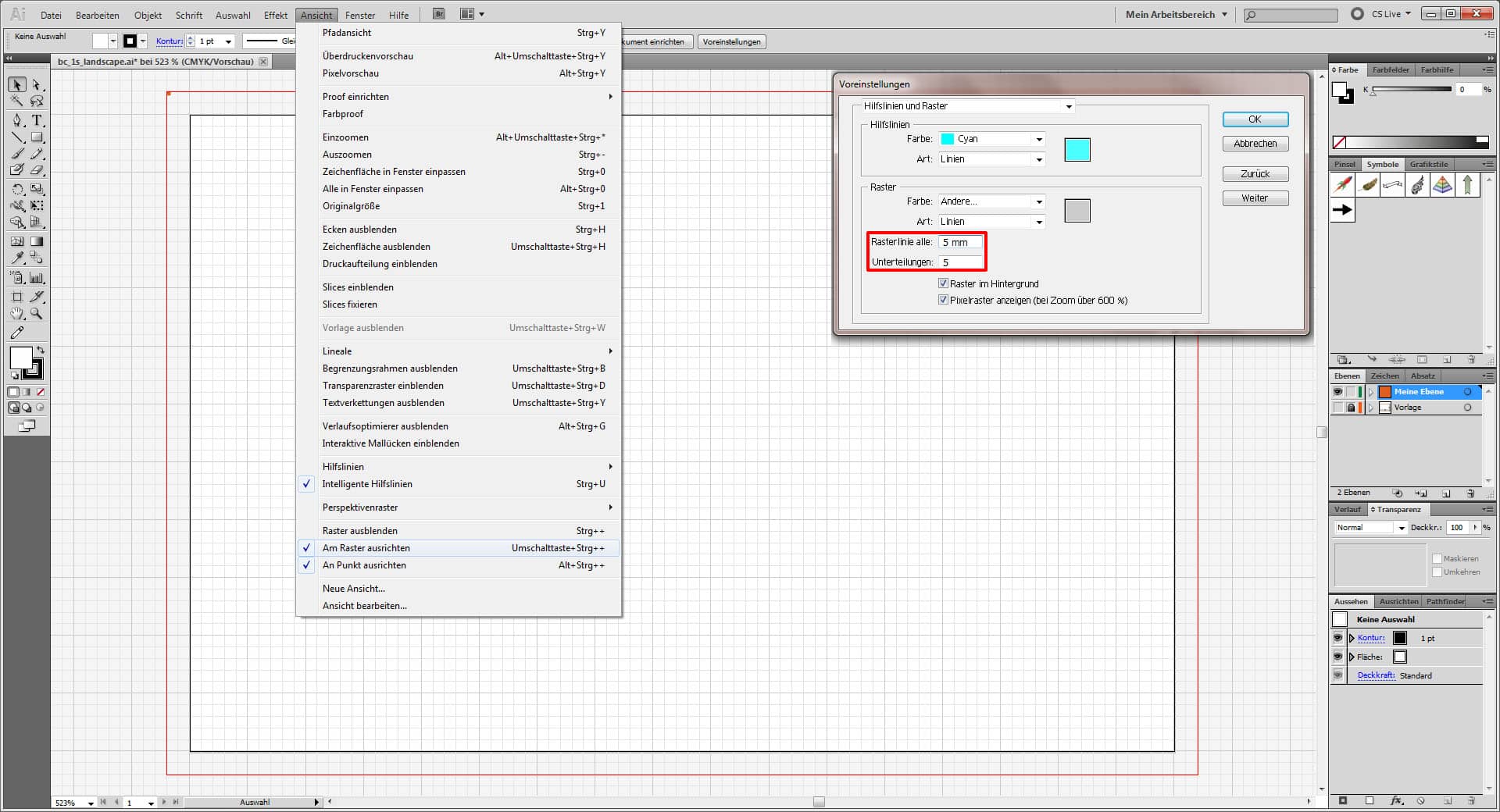Disable the Raster im Hintergrund checkbox
Screen dimensions: 1500x812
click(x=944, y=283)
